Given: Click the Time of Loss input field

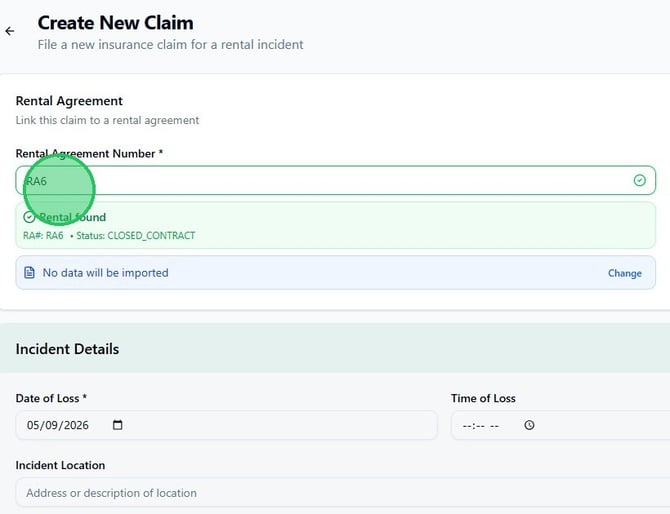Looking at the screenshot, I should point(560,425).
